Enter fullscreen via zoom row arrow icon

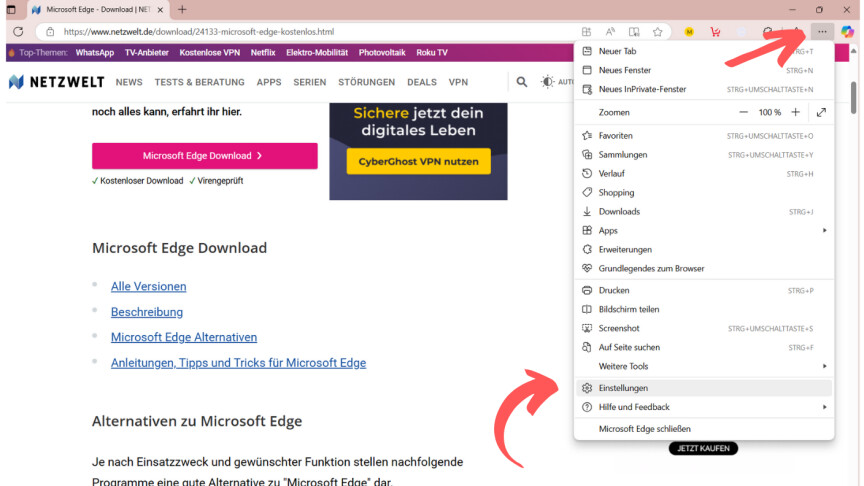821,113
